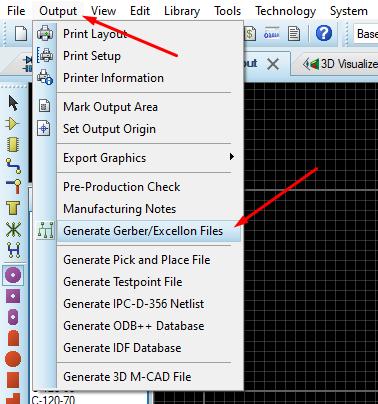Open the Output menu

(x=58, y=11)
